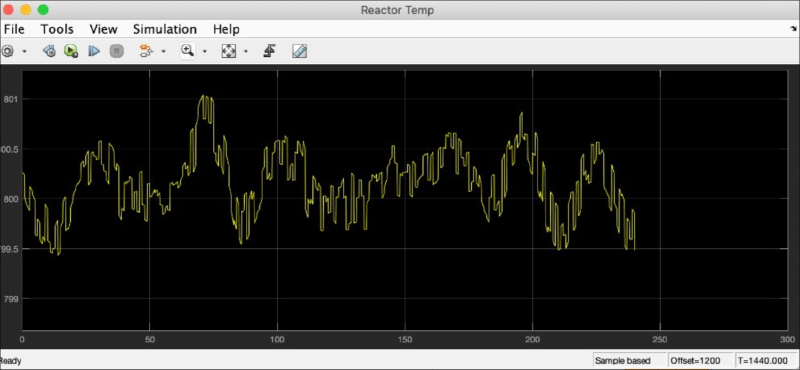The width and height of the screenshot is (800, 370).
Task: Click the Scale Axes Limits icon
Action: tap(229, 51)
